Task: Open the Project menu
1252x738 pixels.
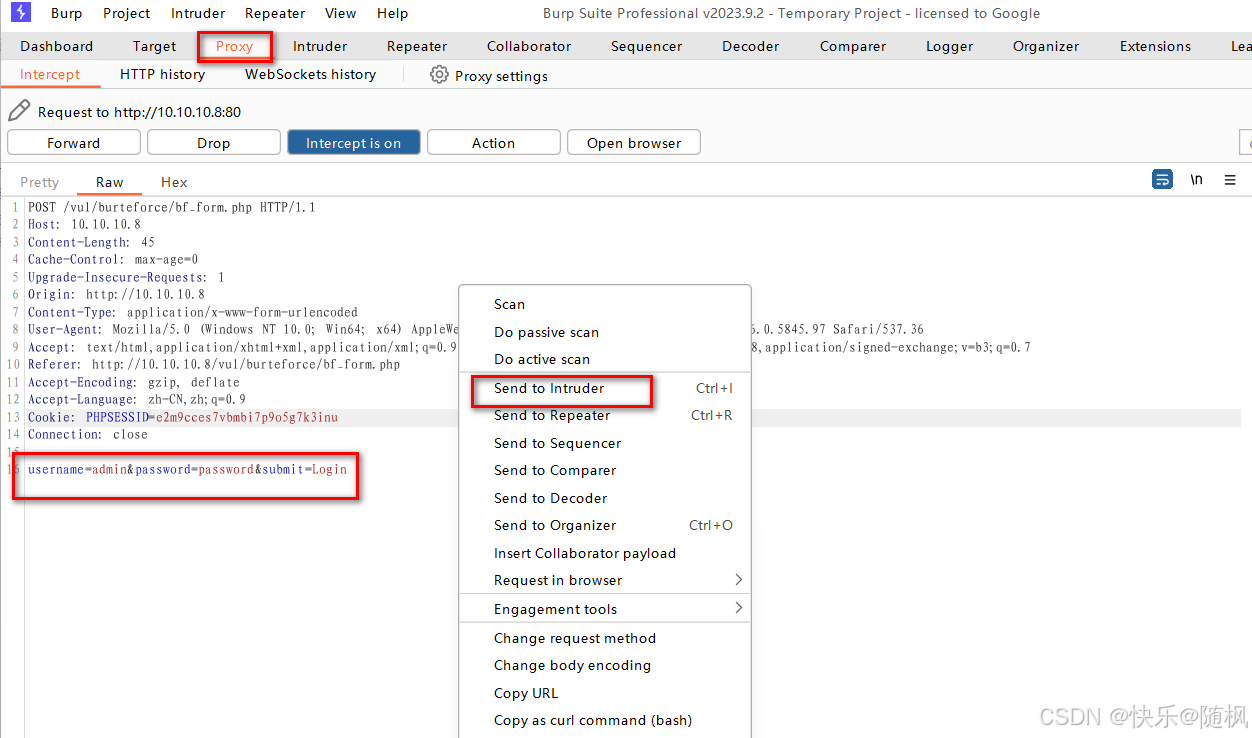Action: pos(127,13)
